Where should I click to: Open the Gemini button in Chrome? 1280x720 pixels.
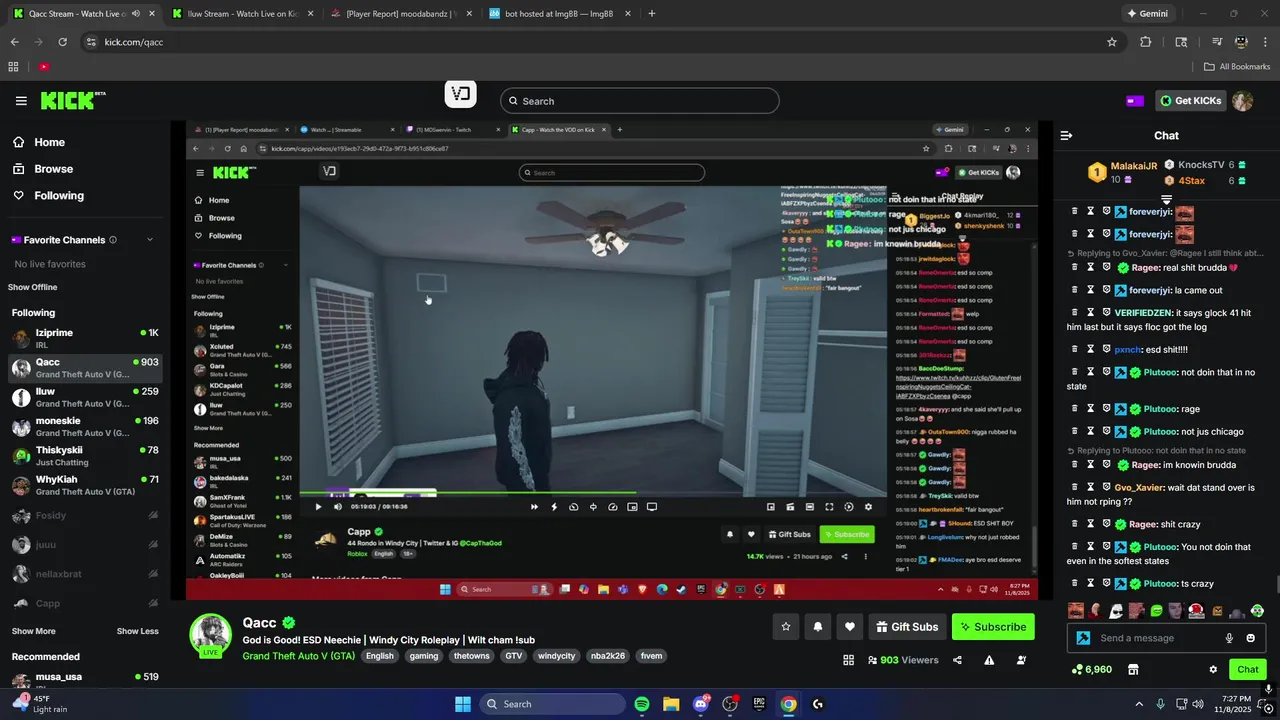pyautogui.click(x=1147, y=14)
